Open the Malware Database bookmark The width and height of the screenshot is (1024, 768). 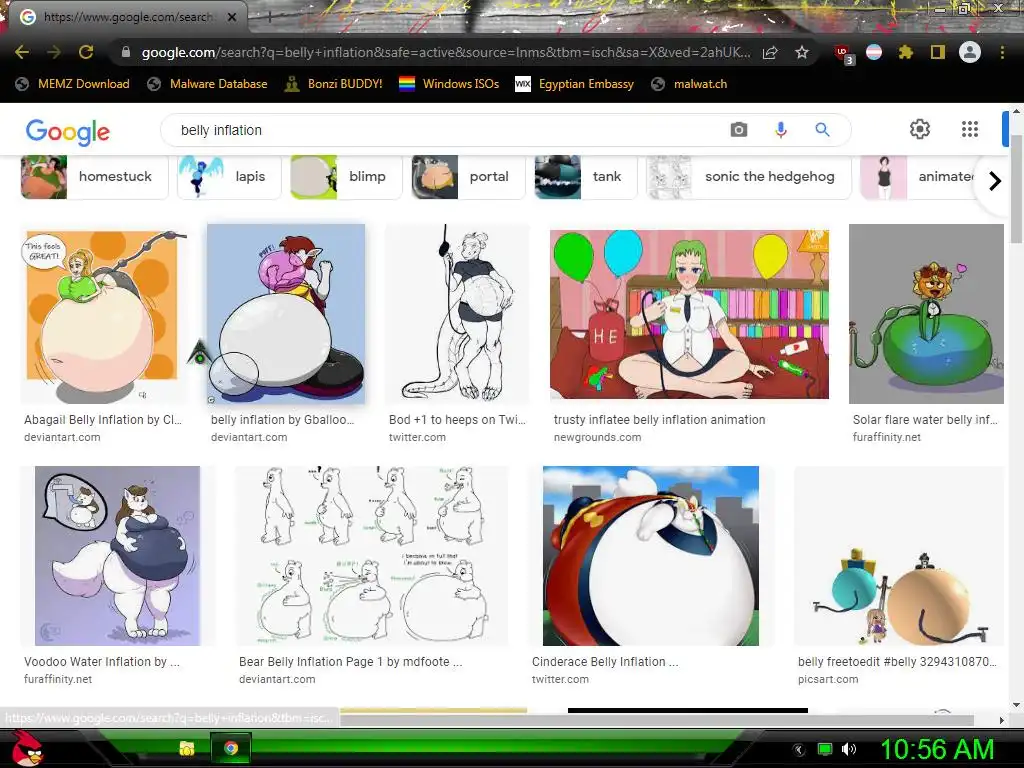point(207,84)
